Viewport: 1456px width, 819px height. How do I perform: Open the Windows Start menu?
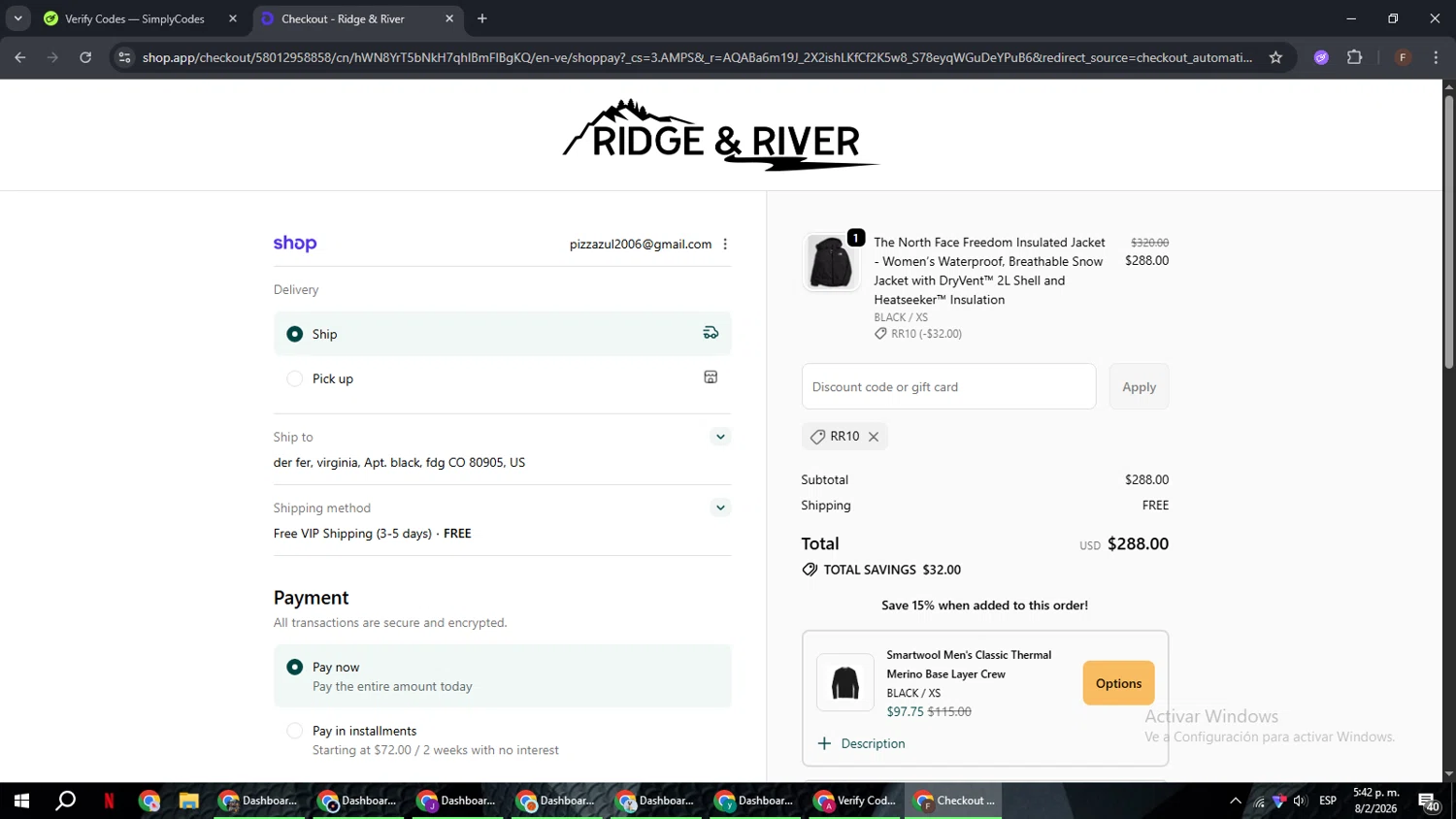coord(21,801)
